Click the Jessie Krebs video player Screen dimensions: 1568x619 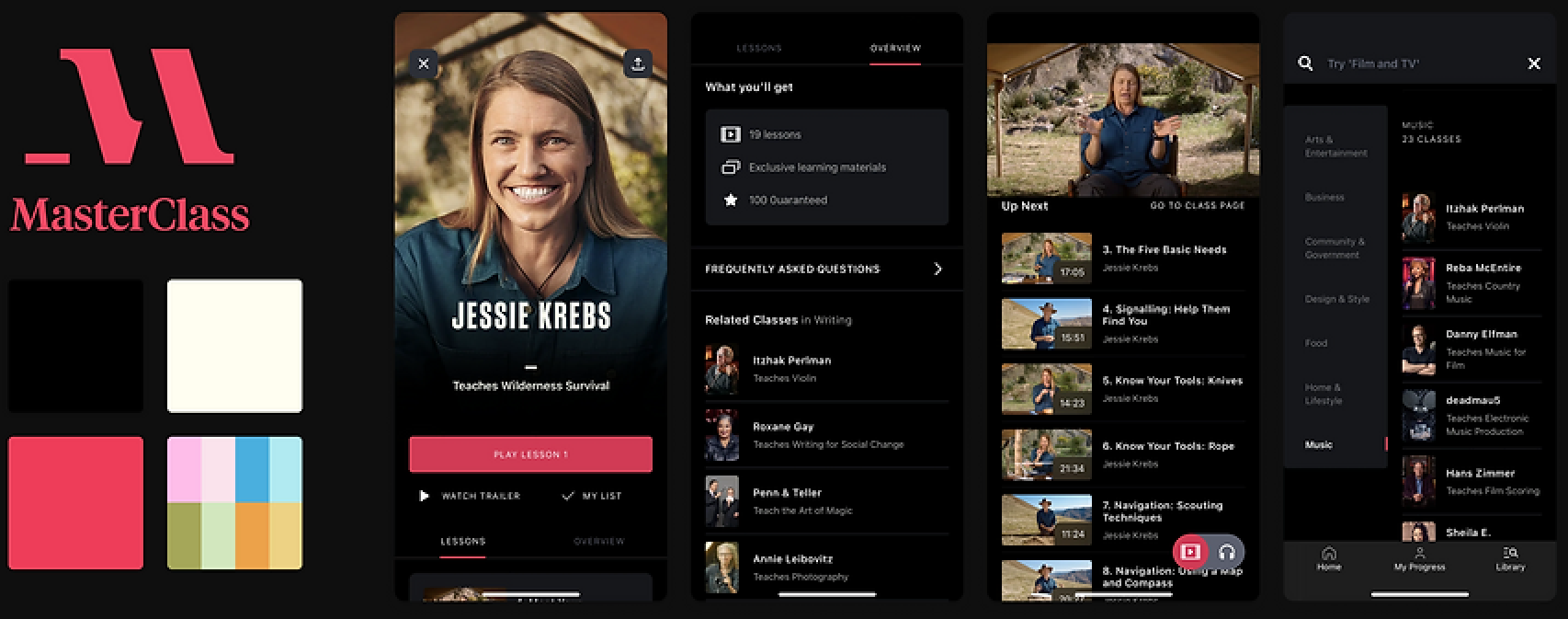[1123, 120]
